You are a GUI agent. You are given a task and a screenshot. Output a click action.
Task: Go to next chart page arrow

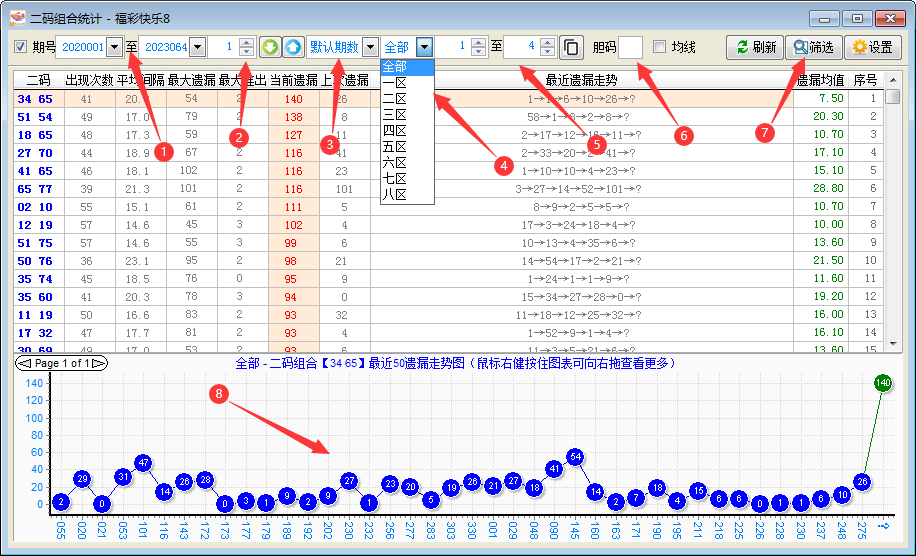[x=99, y=363]
